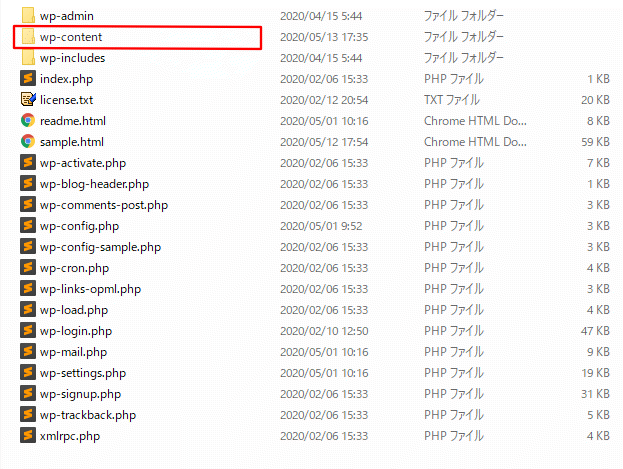Select the license.txt notepad icon
The image size is (623, 469).
tap(28, 99)
